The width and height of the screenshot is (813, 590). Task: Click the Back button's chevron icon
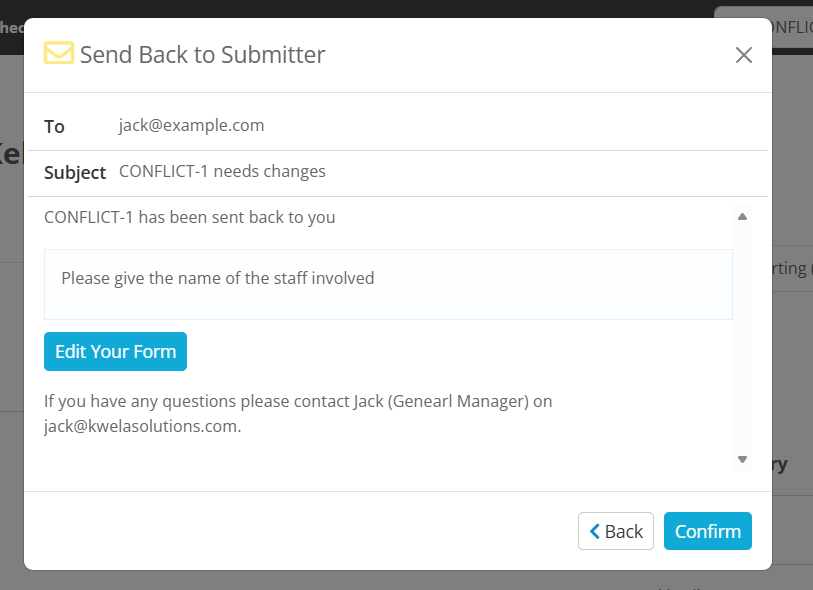[x=595, y=531]
